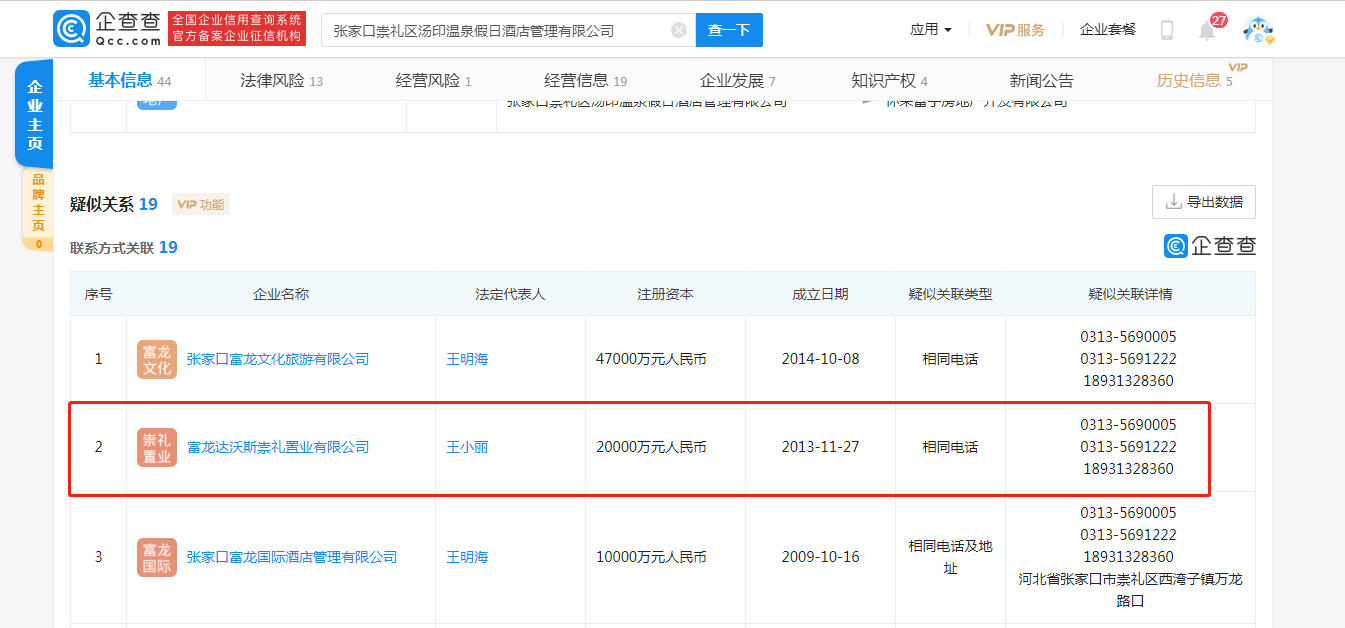Open notifications bell with 27 badge
The width and height of the screenshot is (1345, 628).
click(1207, 31)
